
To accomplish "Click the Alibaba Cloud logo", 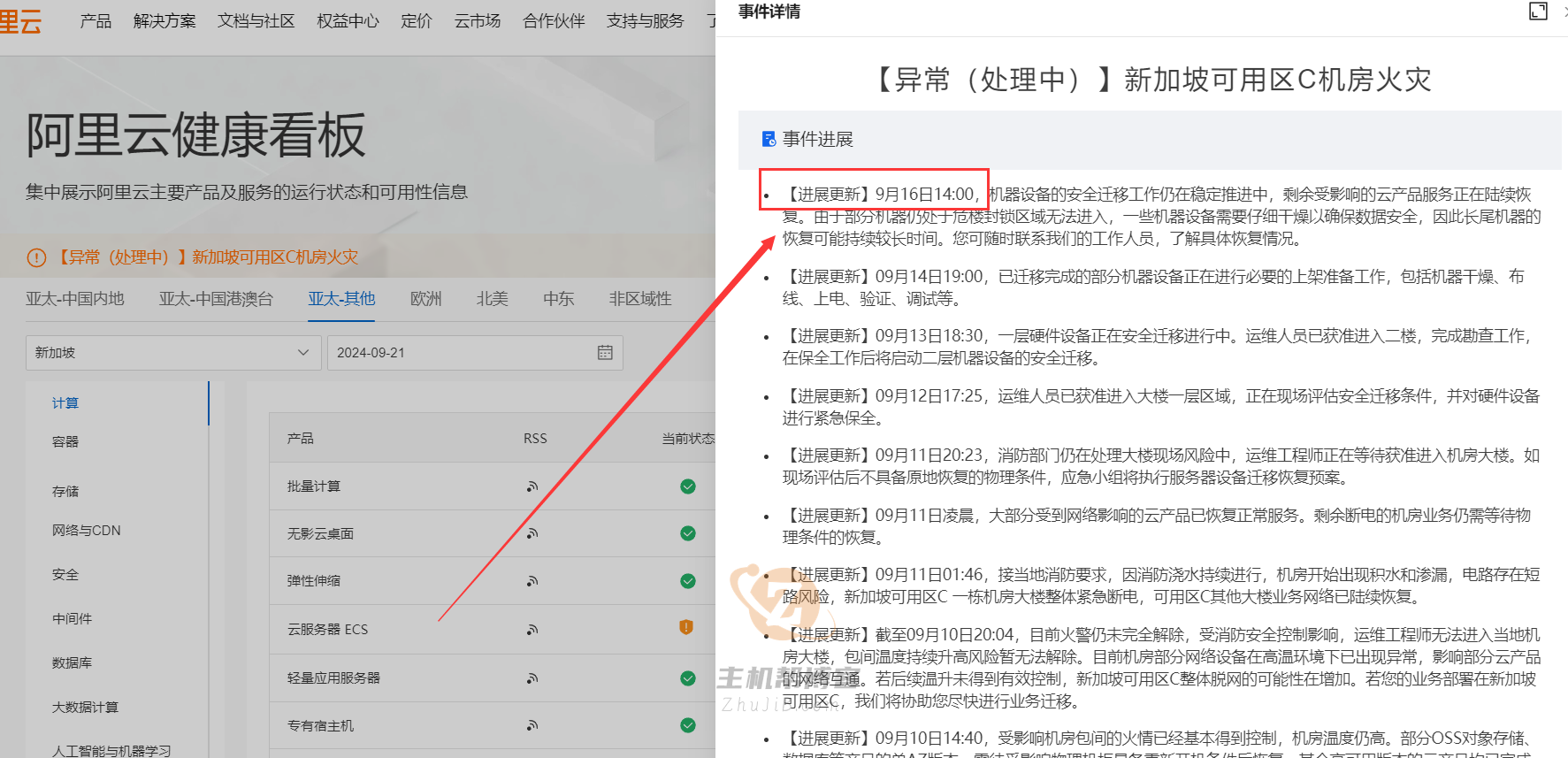I will [21, 20].
